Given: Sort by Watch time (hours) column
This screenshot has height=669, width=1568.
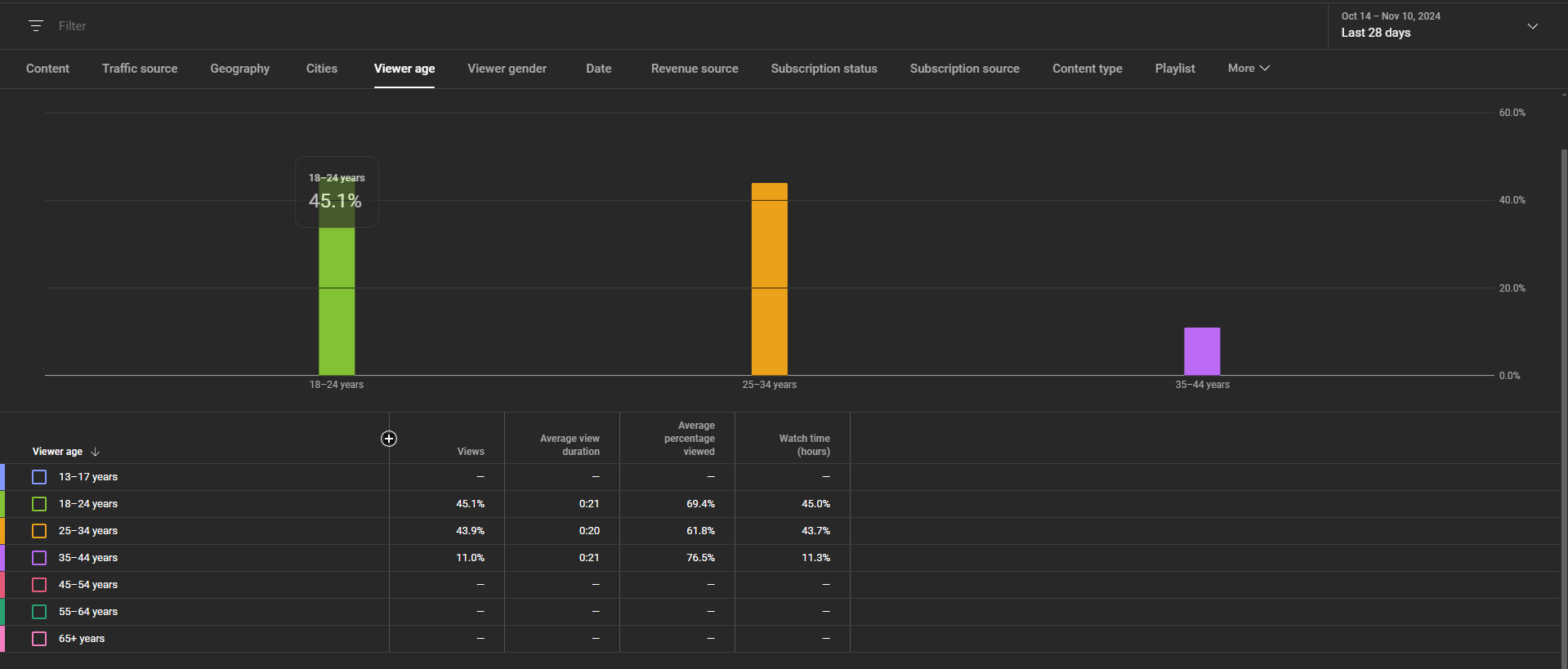Looking at the screenshot, I should pyautogui.click(x=804, y=445).
